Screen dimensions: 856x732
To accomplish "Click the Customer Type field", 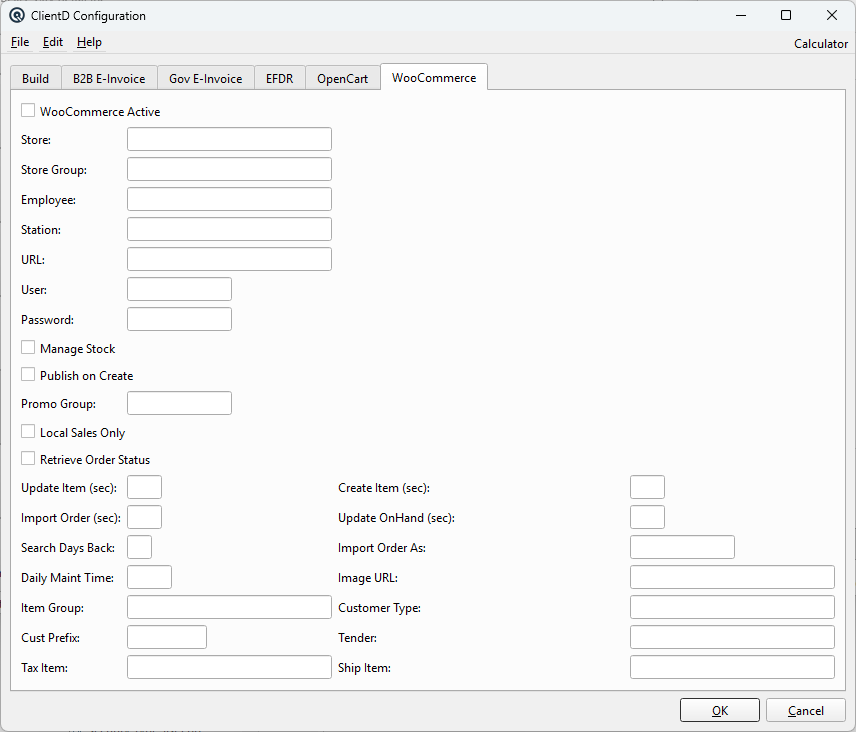I will 733,608.
